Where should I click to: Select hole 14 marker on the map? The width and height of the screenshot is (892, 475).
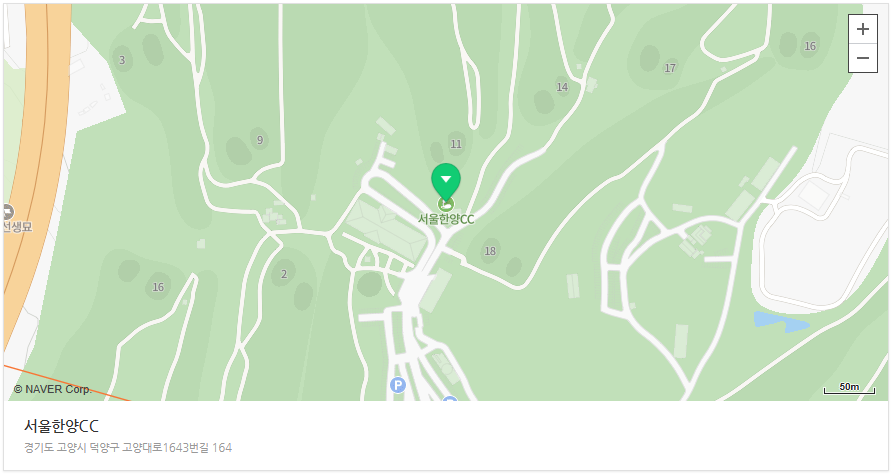562,87
